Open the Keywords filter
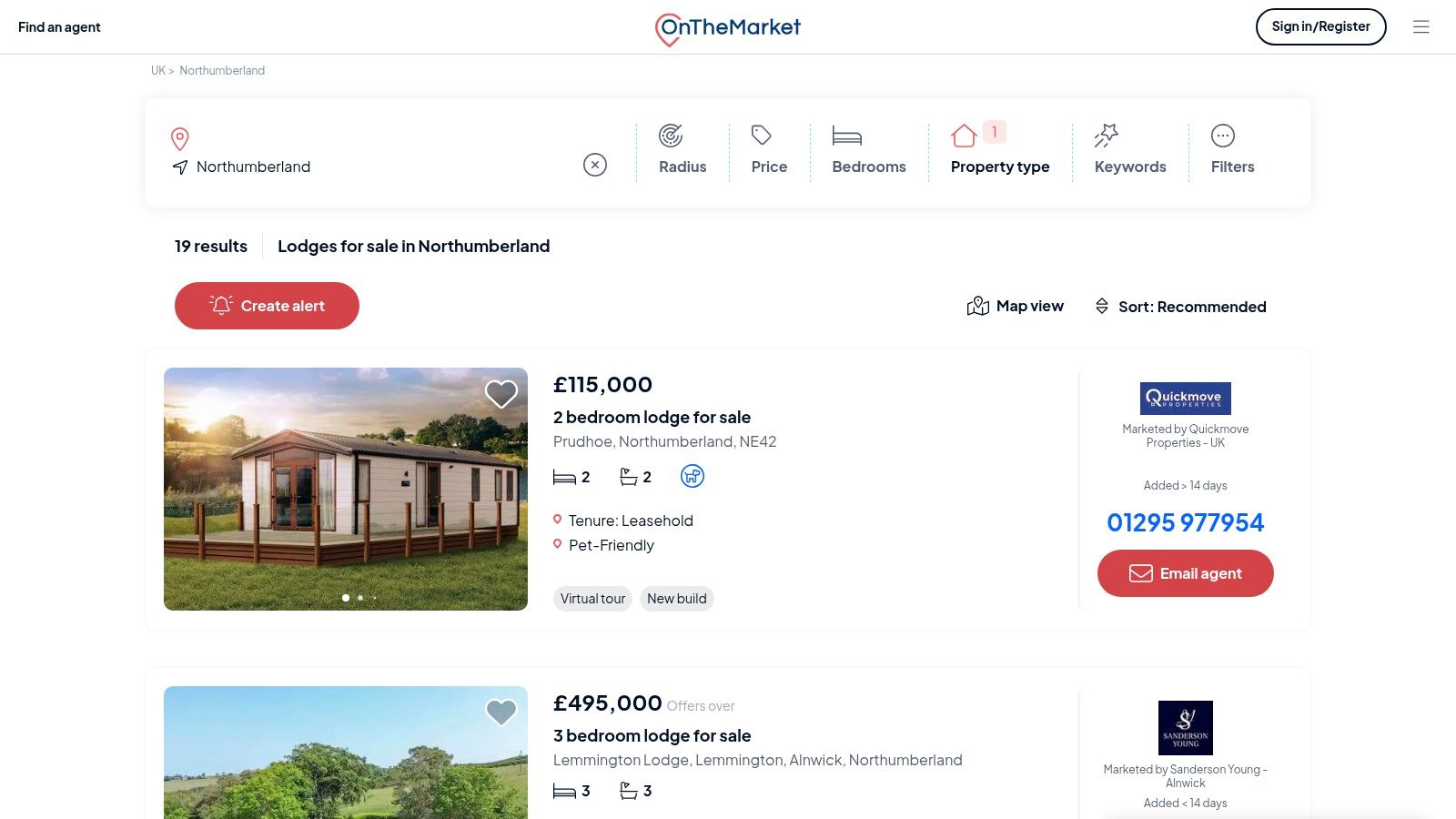The width and height of the screenshot is (1456, 819). (1129, 151)
